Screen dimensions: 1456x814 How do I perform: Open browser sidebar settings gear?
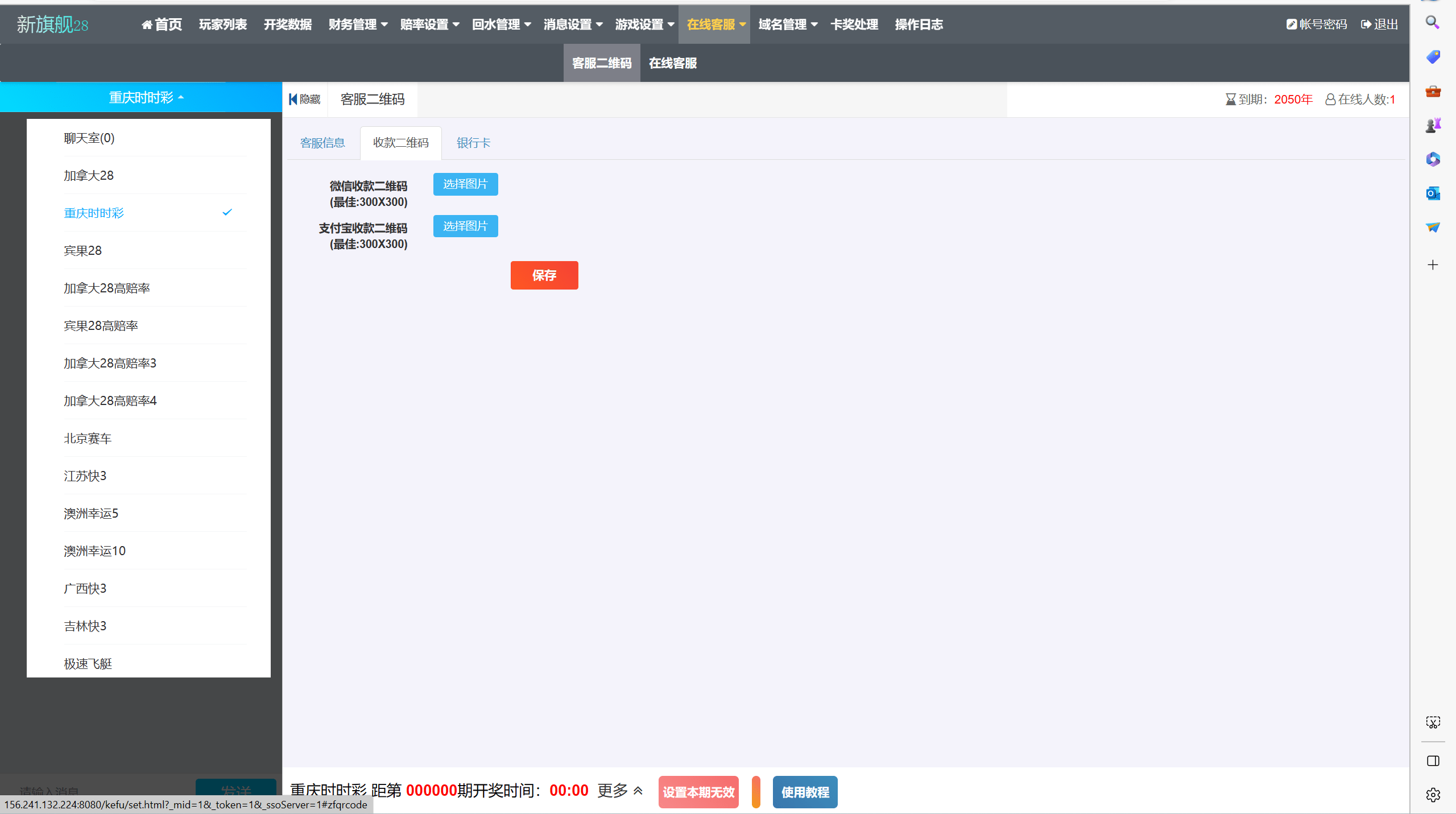pos(1433,795)
